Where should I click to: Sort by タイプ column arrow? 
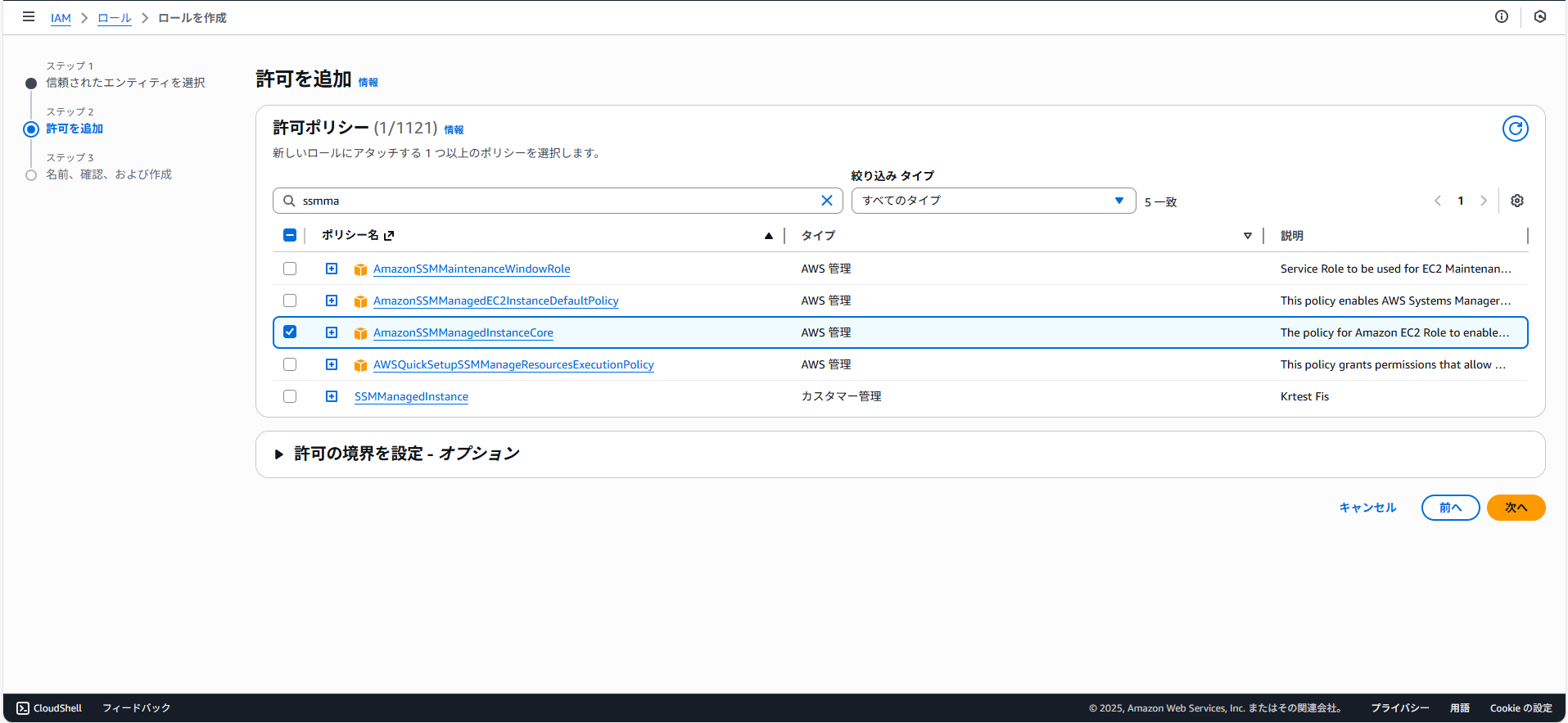pos(1248,236)
